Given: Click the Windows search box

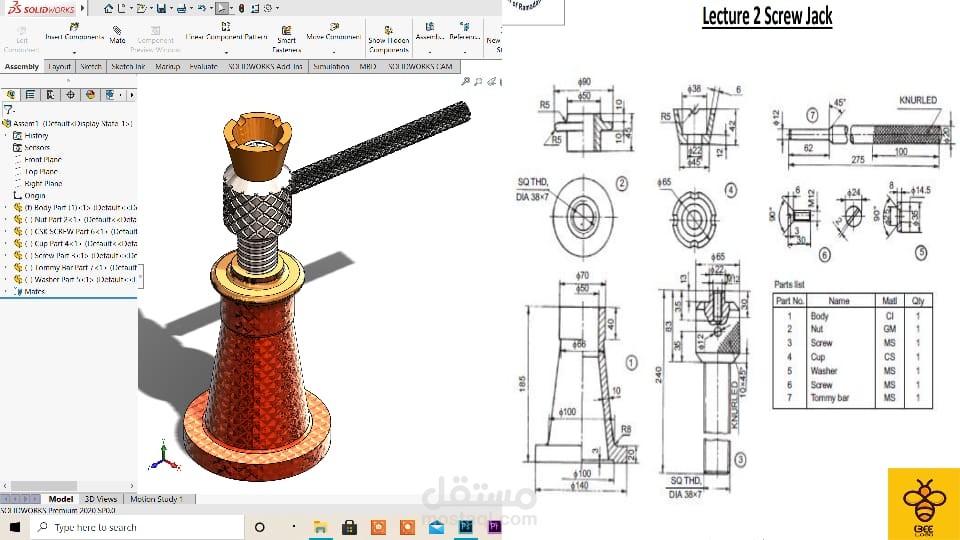Looking at the screenshot, I should (138, 527).
